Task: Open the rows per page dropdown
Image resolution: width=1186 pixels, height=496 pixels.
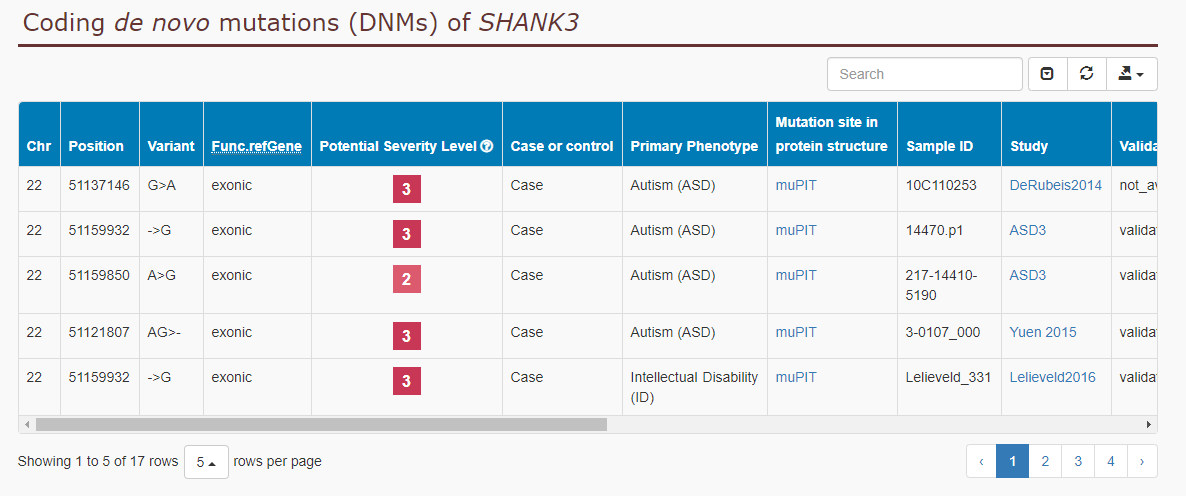Action: 206,461
